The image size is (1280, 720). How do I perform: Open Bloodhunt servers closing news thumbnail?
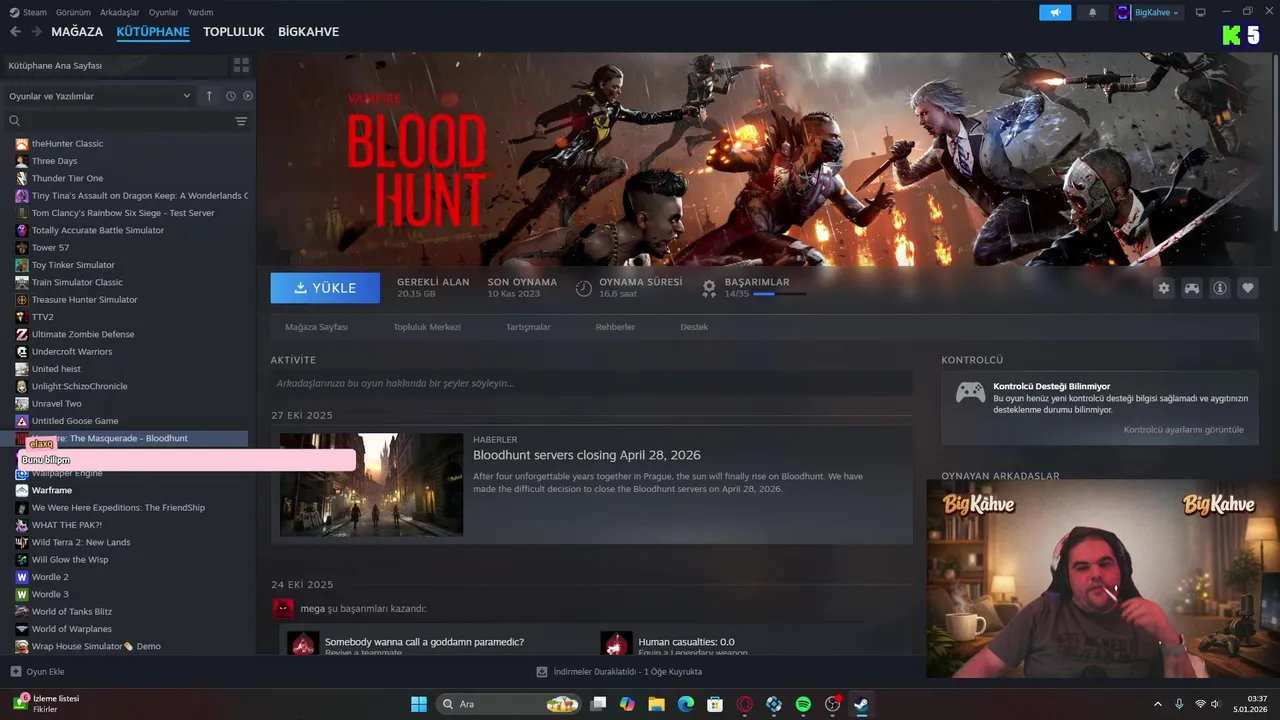pos(371,485)
